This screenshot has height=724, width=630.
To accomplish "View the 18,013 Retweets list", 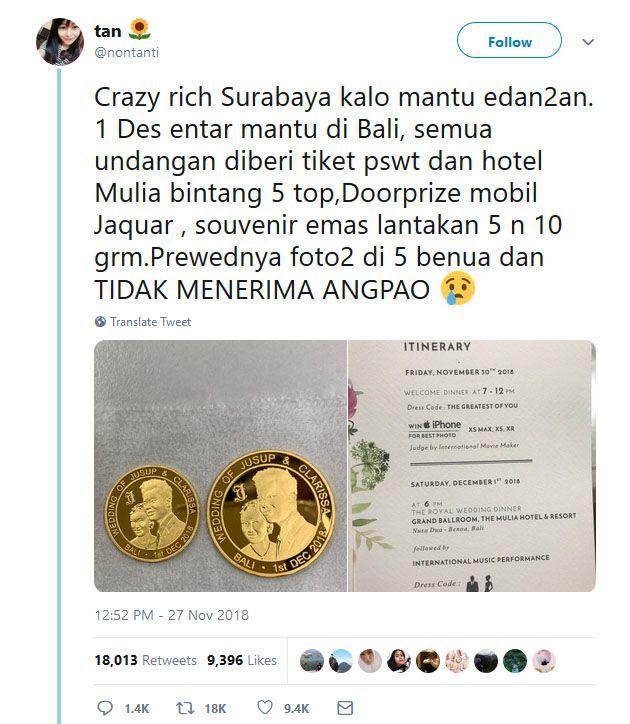I will tap(145, 660).
